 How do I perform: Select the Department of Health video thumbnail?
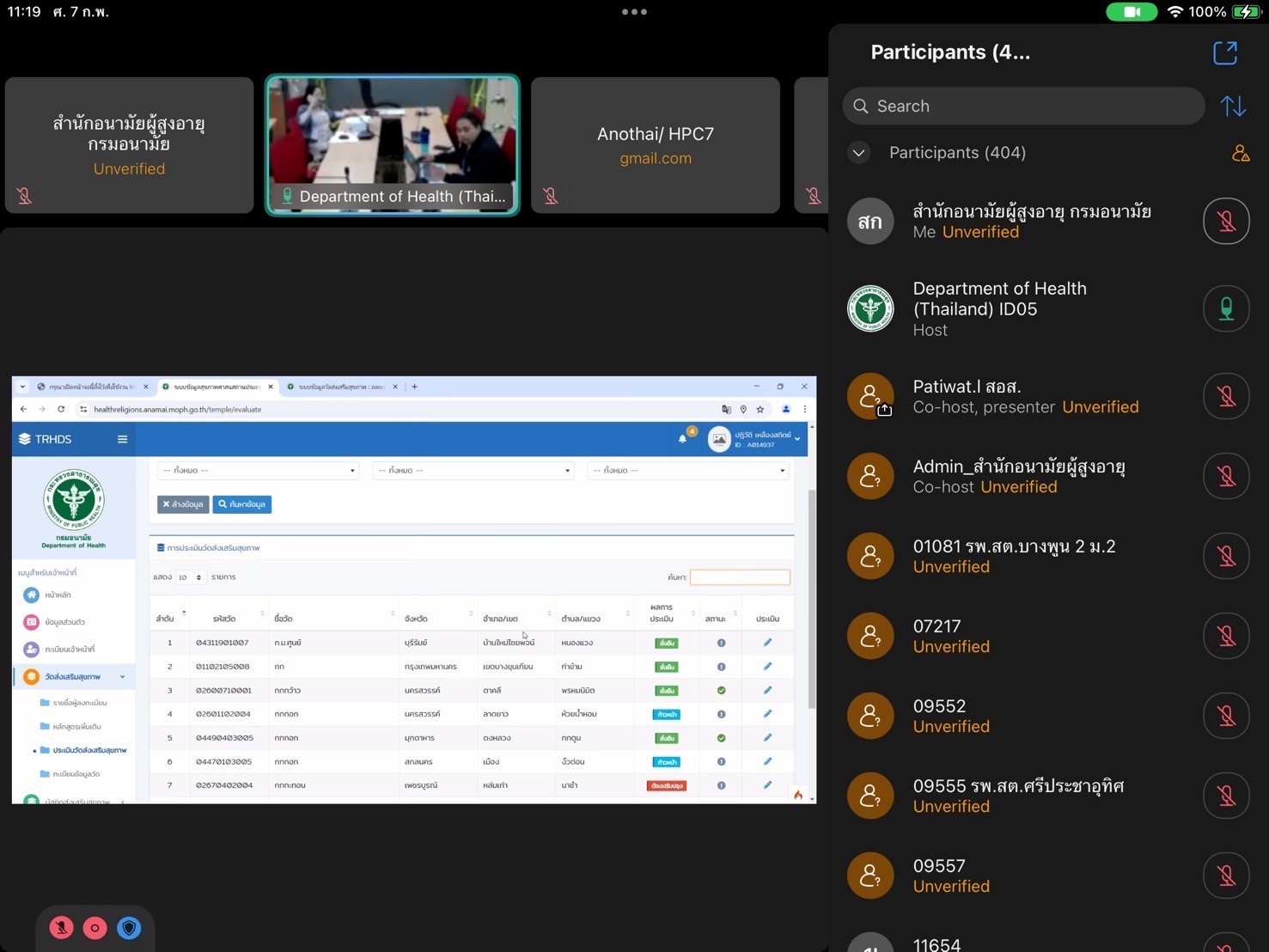[x=393, y=145]
